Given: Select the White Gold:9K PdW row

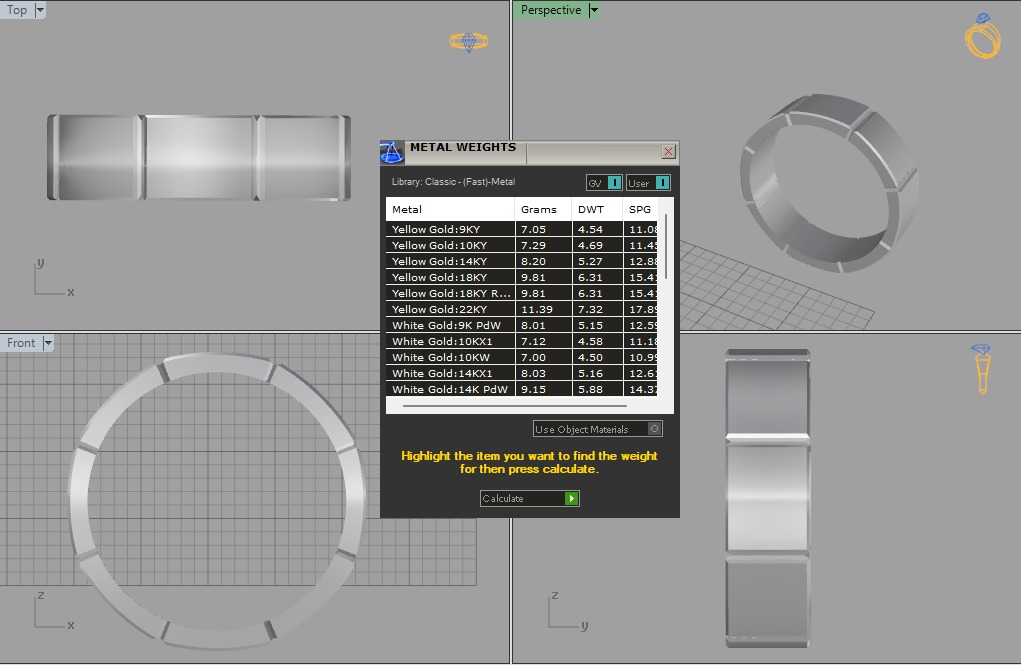Looking at the screenshot, I should [522, 325].
